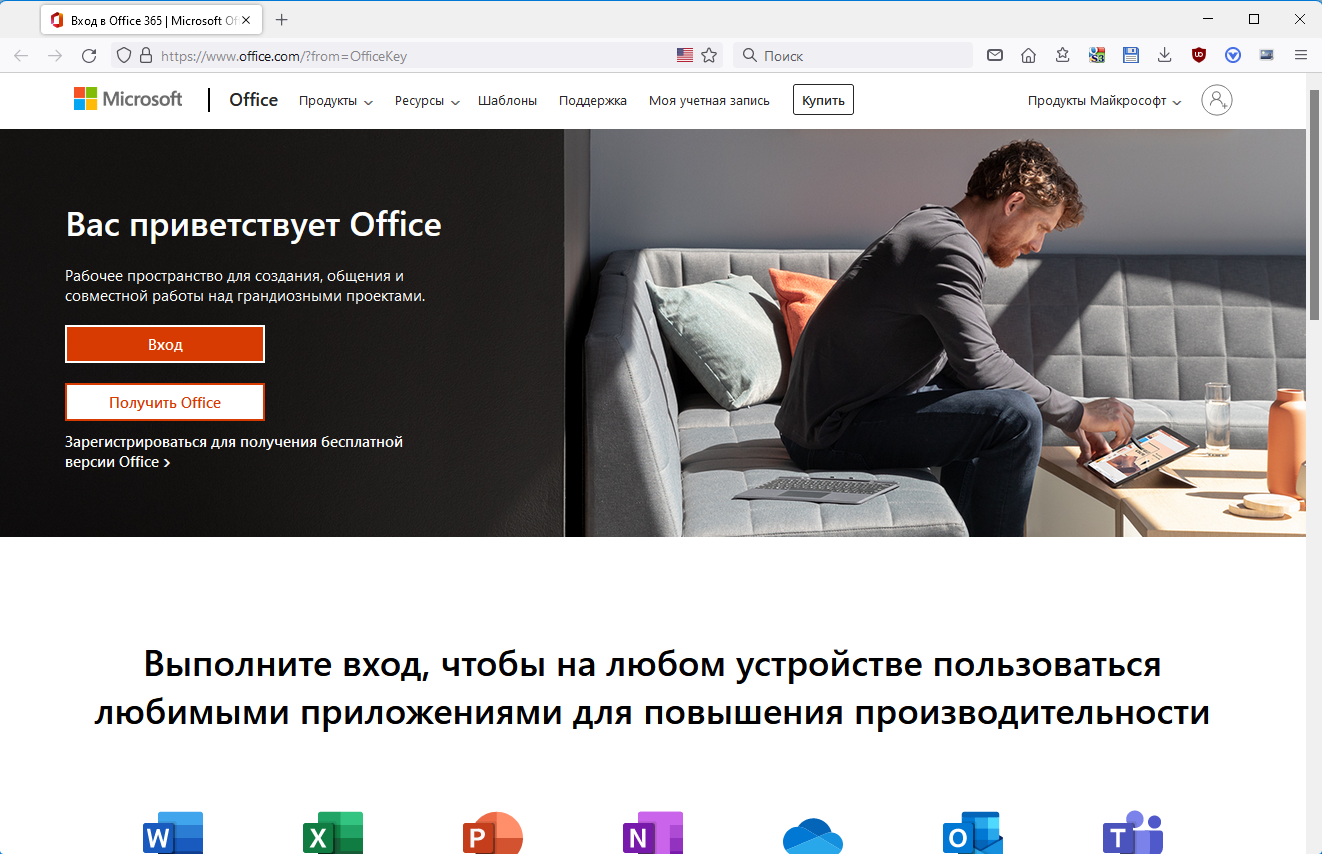This screenshot has height=854, width=1322.
Task: Click the account sign-in avatar icon
Action: (1216, 100)
